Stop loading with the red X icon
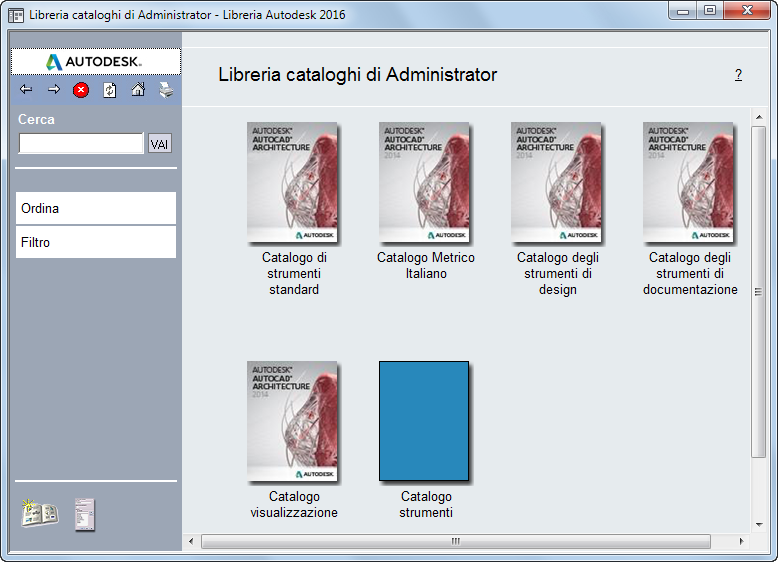 tap(81, 90)
